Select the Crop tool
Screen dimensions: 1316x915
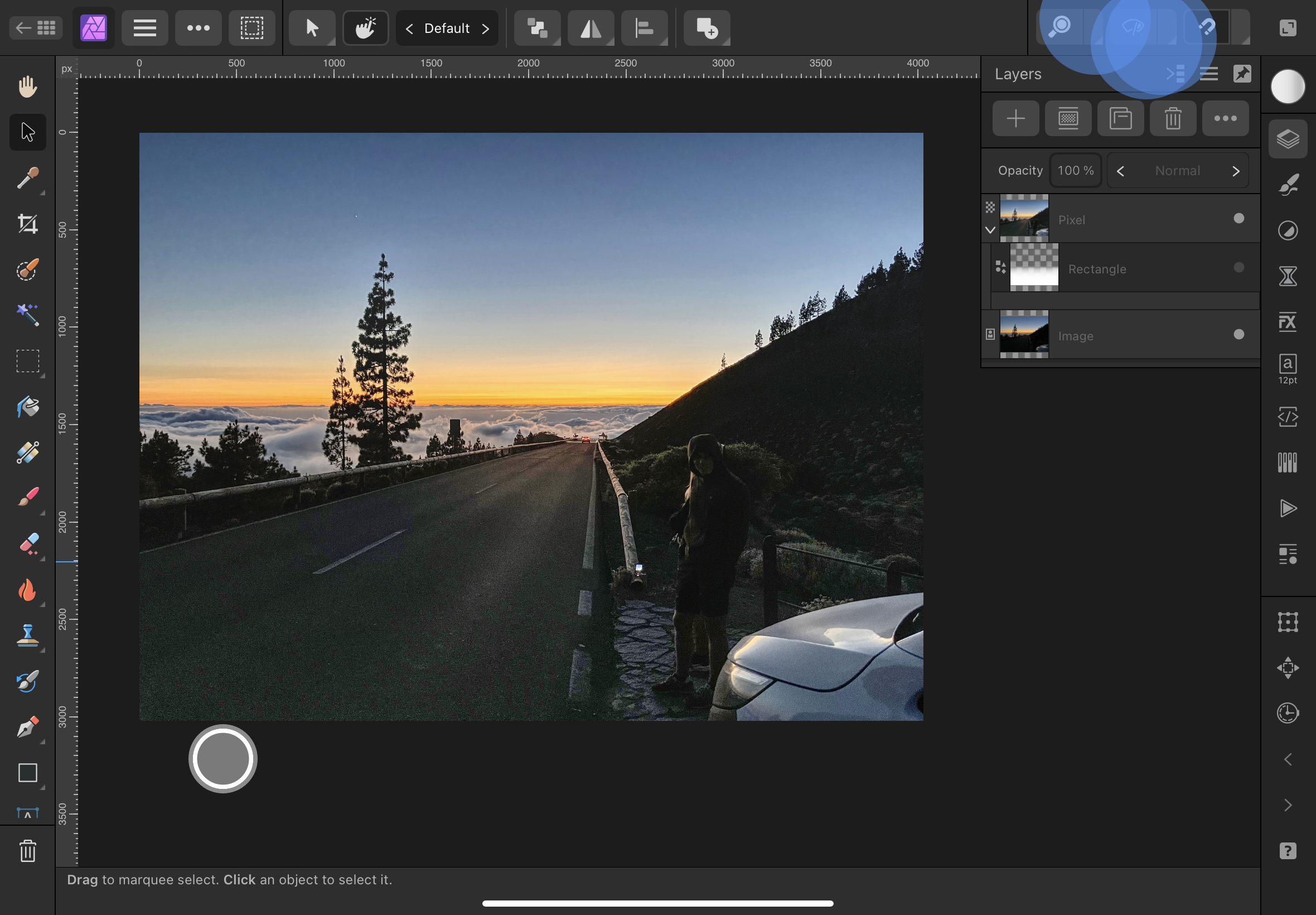tap(27, 224)
